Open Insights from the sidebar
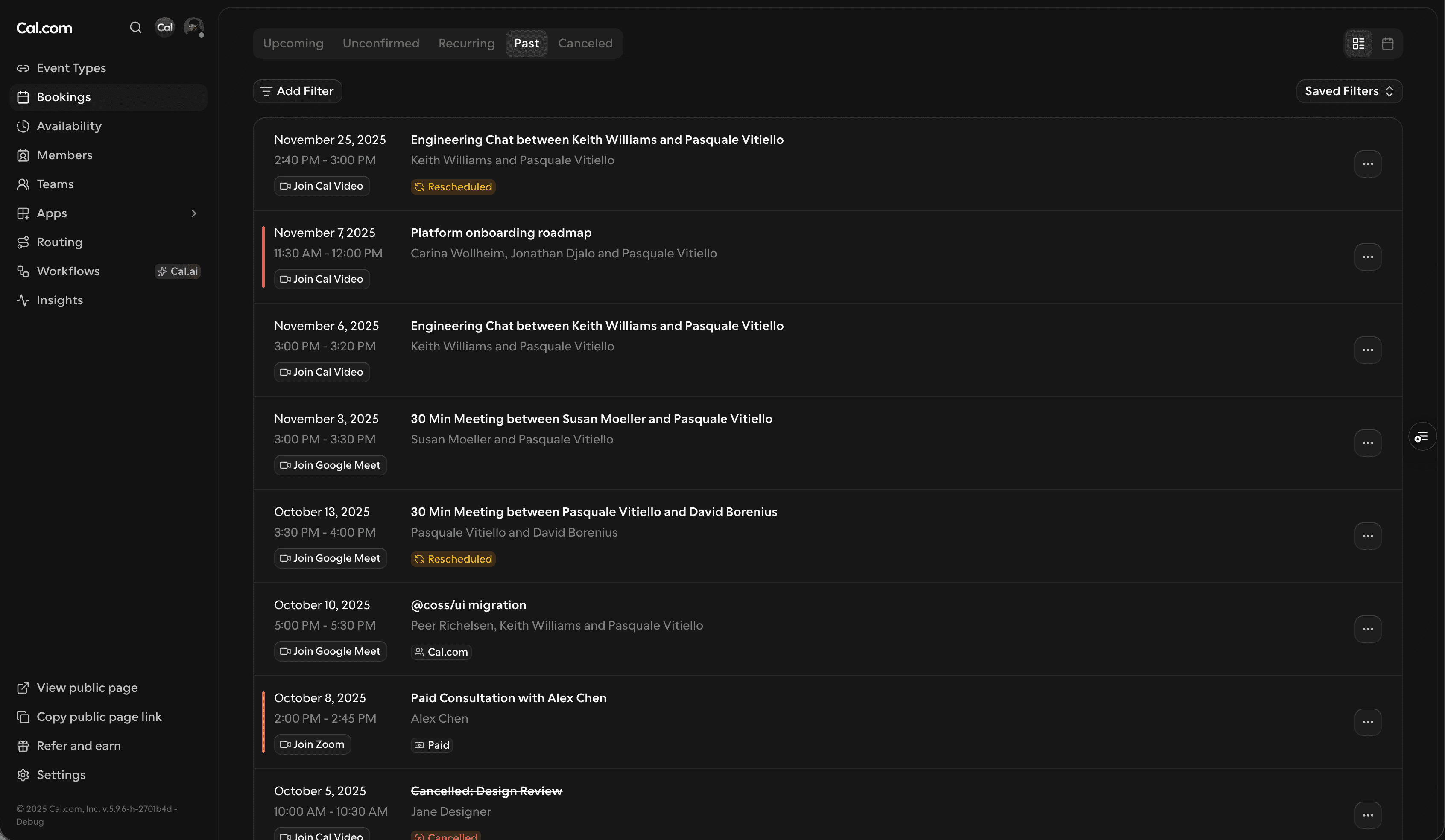 pyautogui.click(x=60, y=300)
